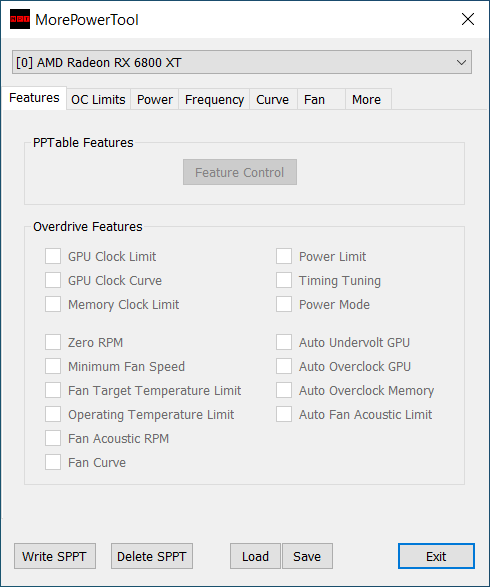The height and width of the screenshot is (587, 490).
Task: Switch to the OC Limits tab
Action: pyautogui.click(x=98, y=100)
